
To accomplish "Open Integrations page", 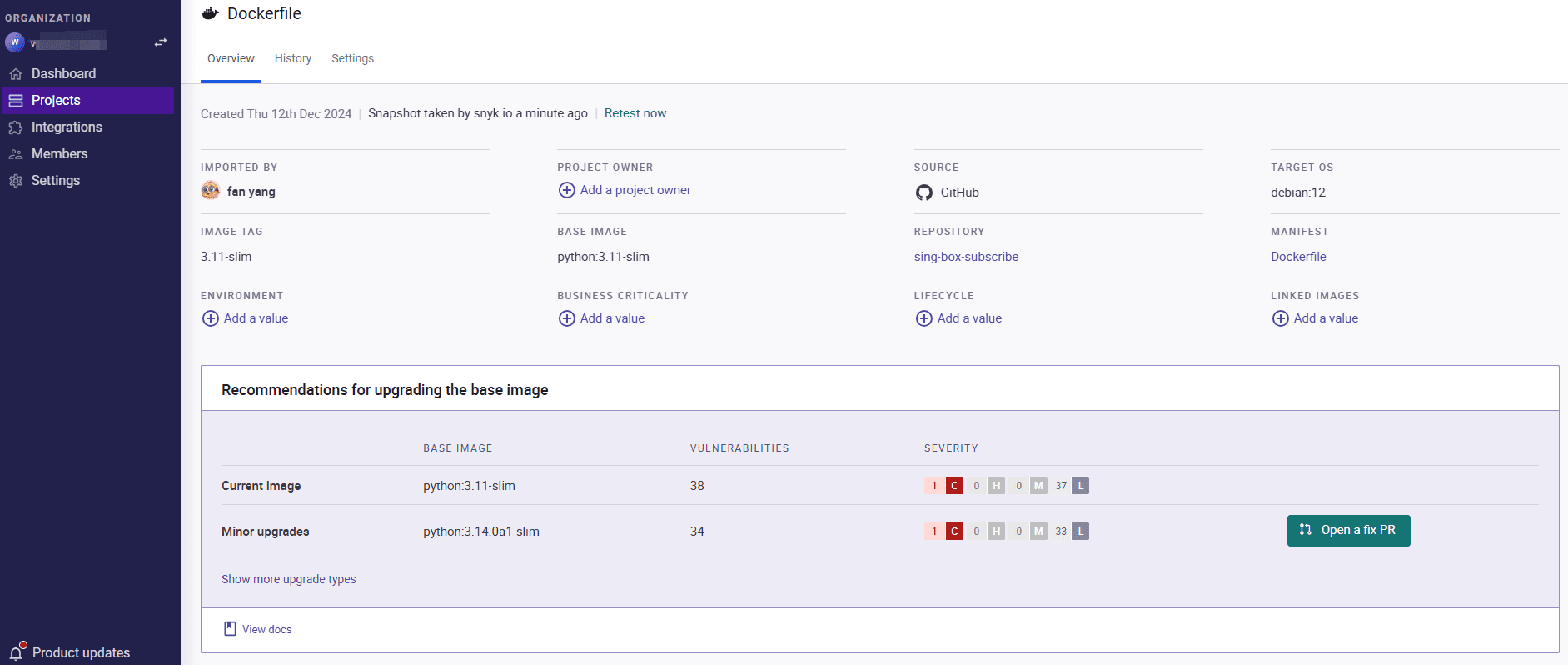I will 88,127.
